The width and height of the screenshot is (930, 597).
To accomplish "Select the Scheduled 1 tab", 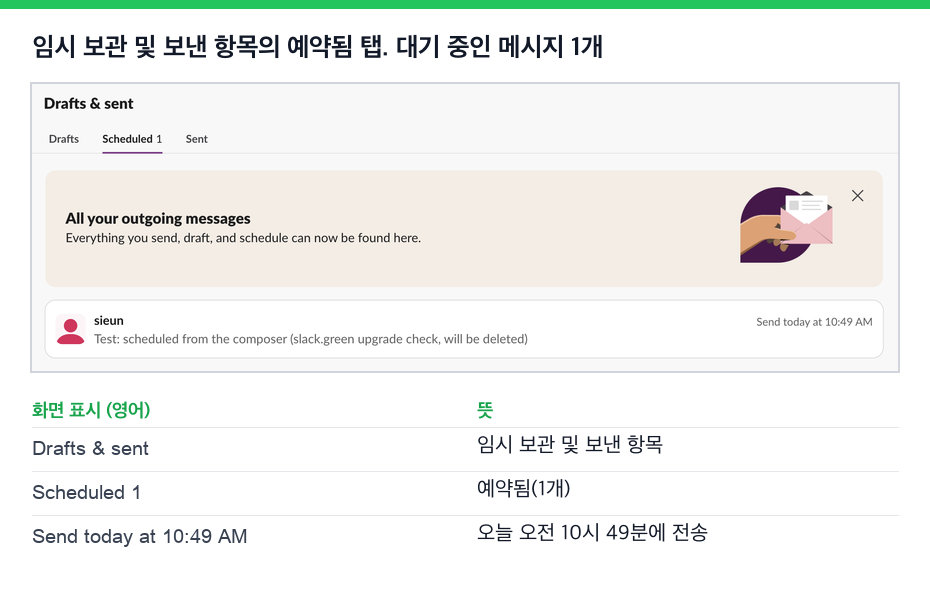I will tap(132, 139).
